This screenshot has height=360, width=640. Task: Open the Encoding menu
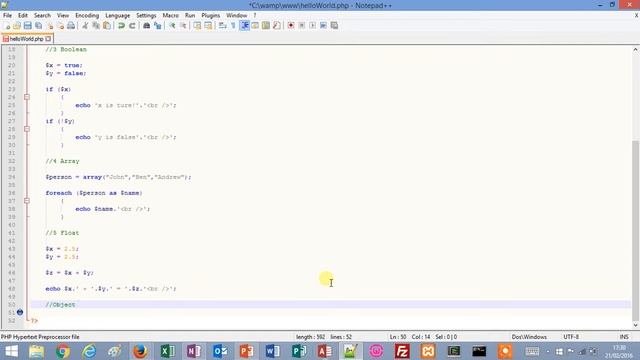87,16
